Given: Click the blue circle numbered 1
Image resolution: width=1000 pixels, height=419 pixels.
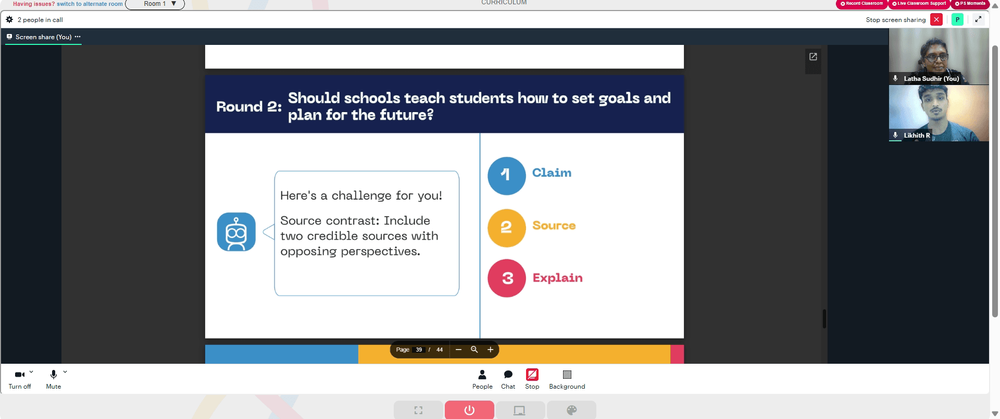Looking at the screenshot, I should pos(506,175).
